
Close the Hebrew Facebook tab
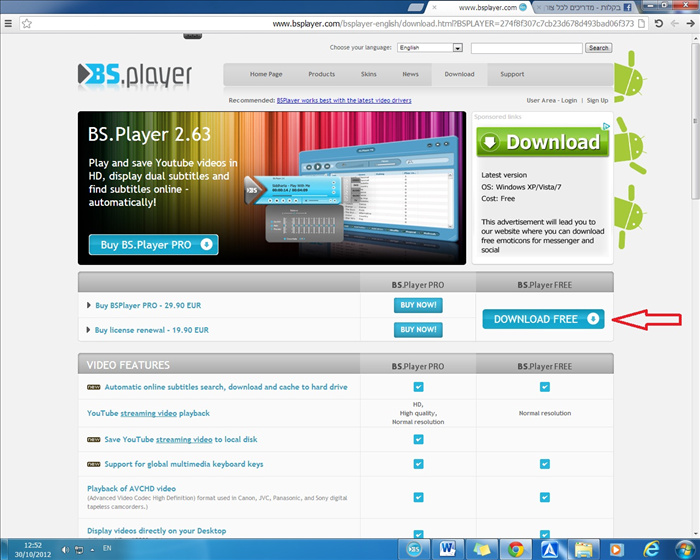539,8
